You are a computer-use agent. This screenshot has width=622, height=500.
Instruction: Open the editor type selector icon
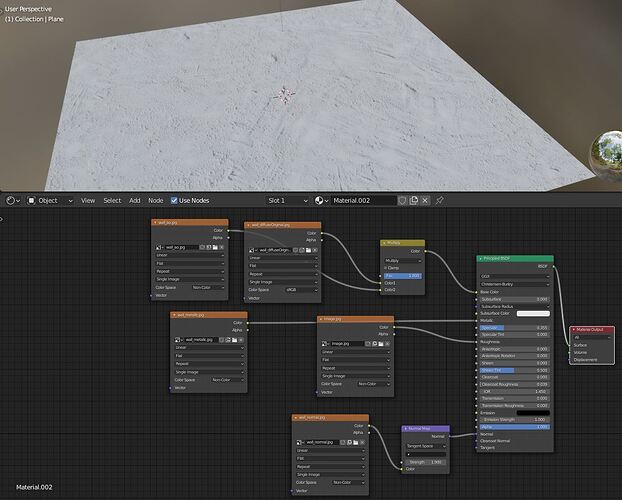pos(12,200)
